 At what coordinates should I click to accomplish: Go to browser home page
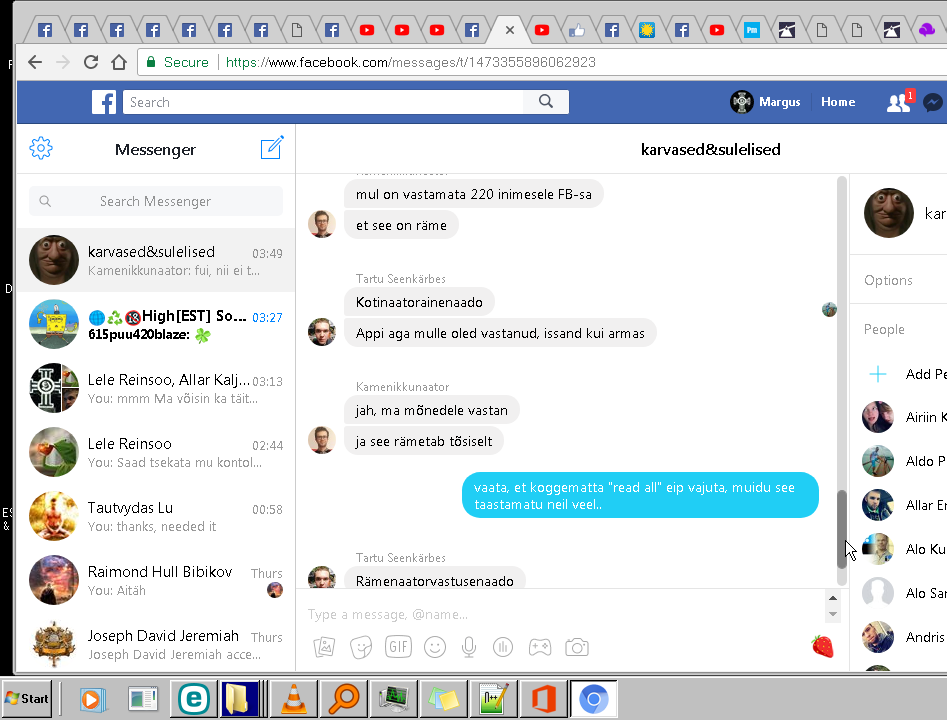pyautogui.click(x=119, y=62)
